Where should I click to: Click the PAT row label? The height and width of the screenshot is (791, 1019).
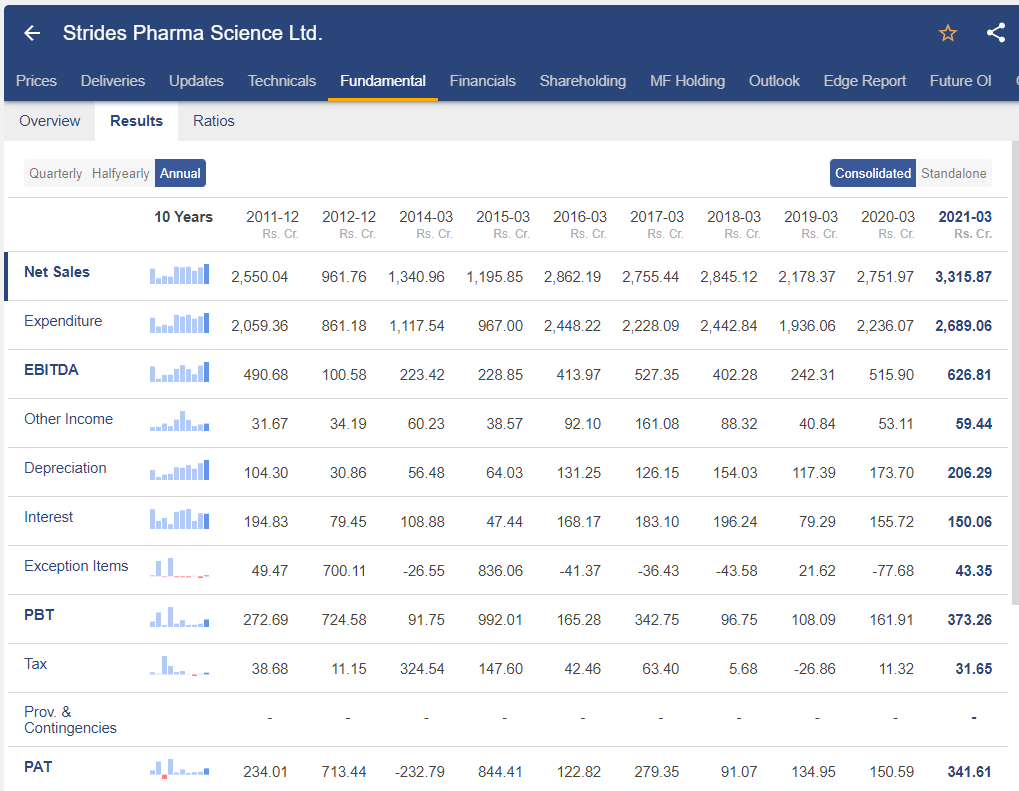click(x=38, y=767)
